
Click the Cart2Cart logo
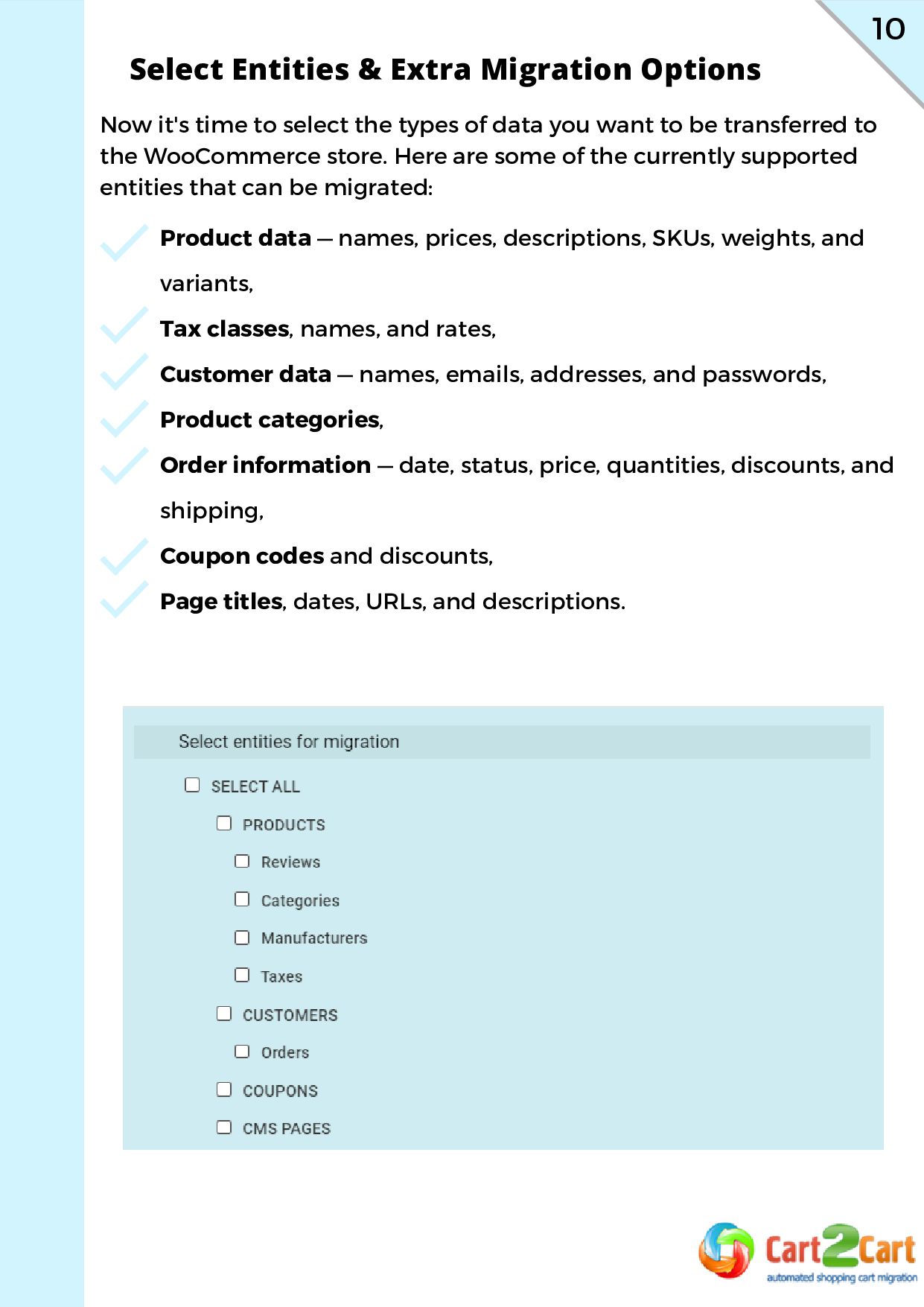point(807,1252)
